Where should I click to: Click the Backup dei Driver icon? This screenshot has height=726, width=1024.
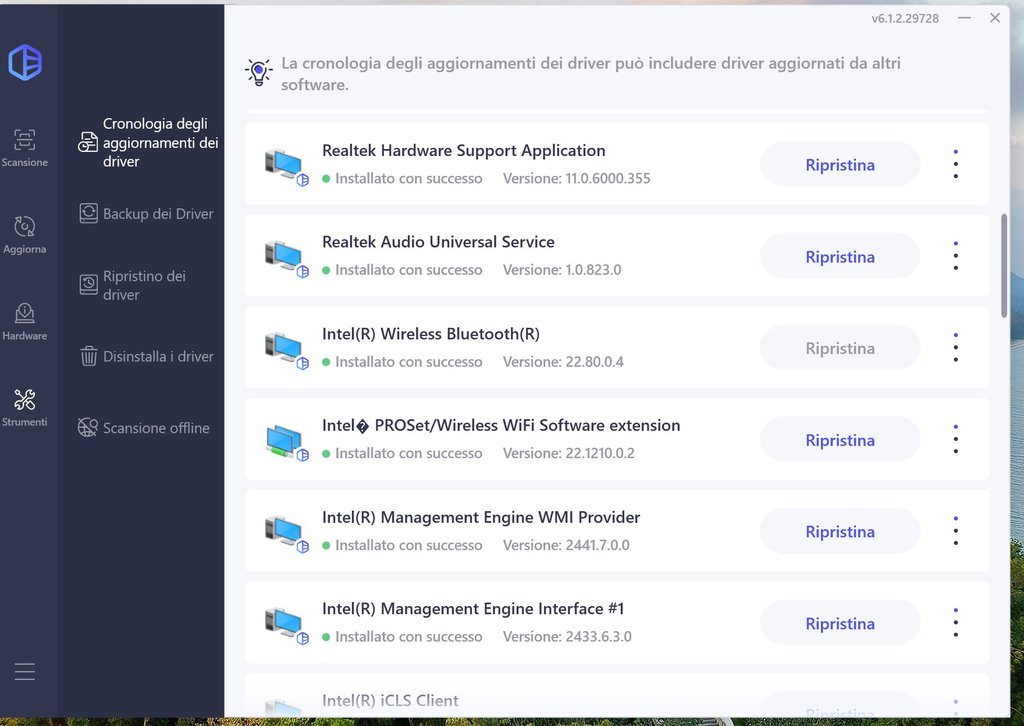(x=88, y=213)
